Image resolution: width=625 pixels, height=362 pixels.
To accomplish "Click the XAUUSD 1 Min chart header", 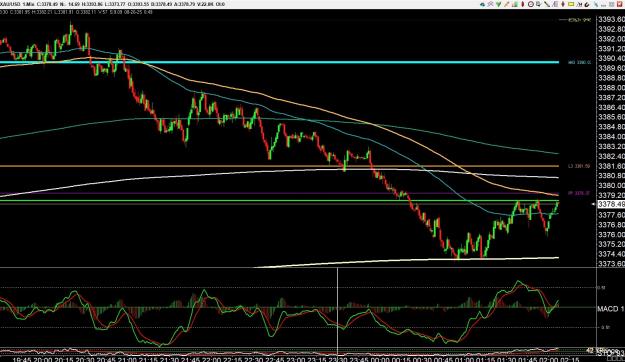I will coord(17,4).
